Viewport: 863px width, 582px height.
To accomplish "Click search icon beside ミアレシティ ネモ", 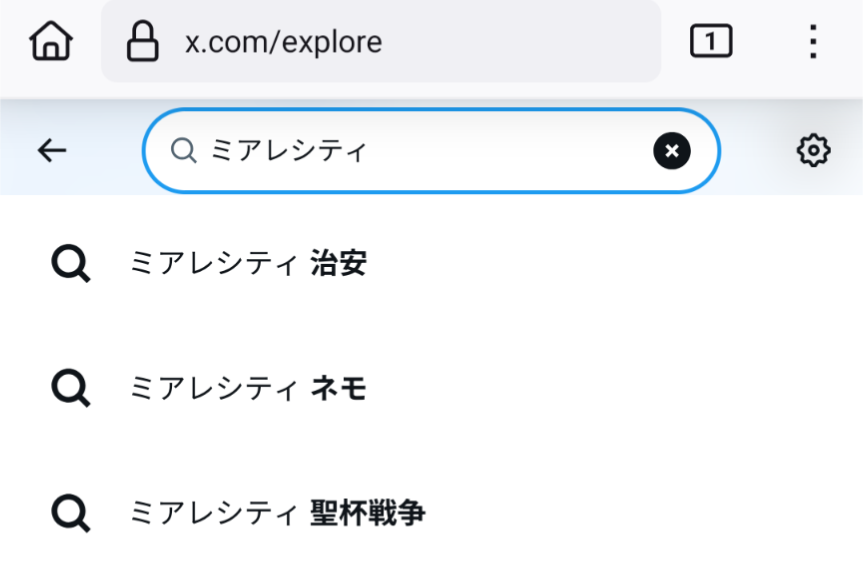I will click(x=71, y=388).
